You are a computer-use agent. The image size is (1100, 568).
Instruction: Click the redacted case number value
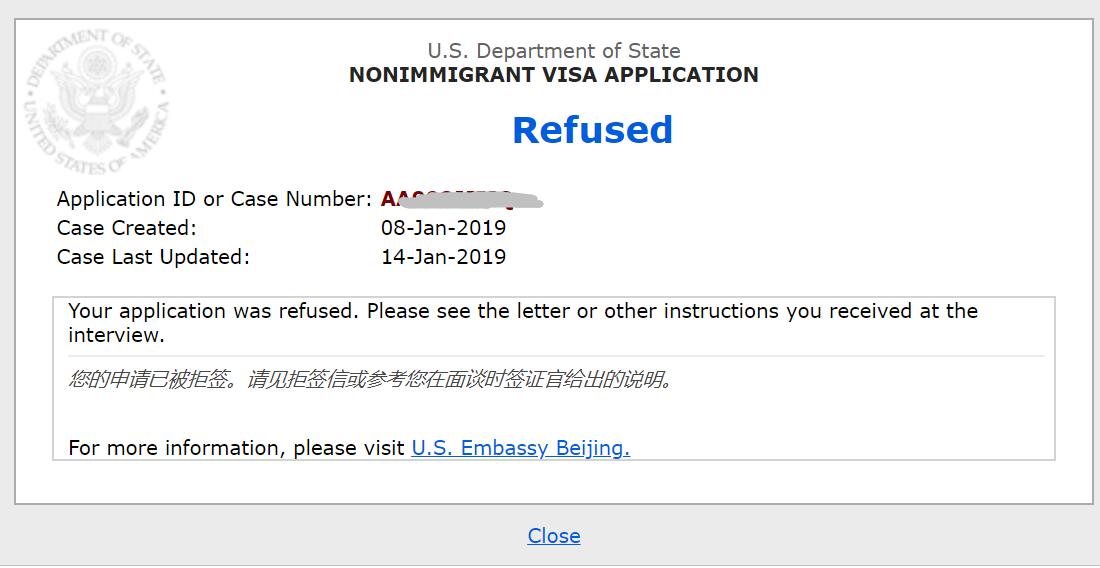[462, 199]
